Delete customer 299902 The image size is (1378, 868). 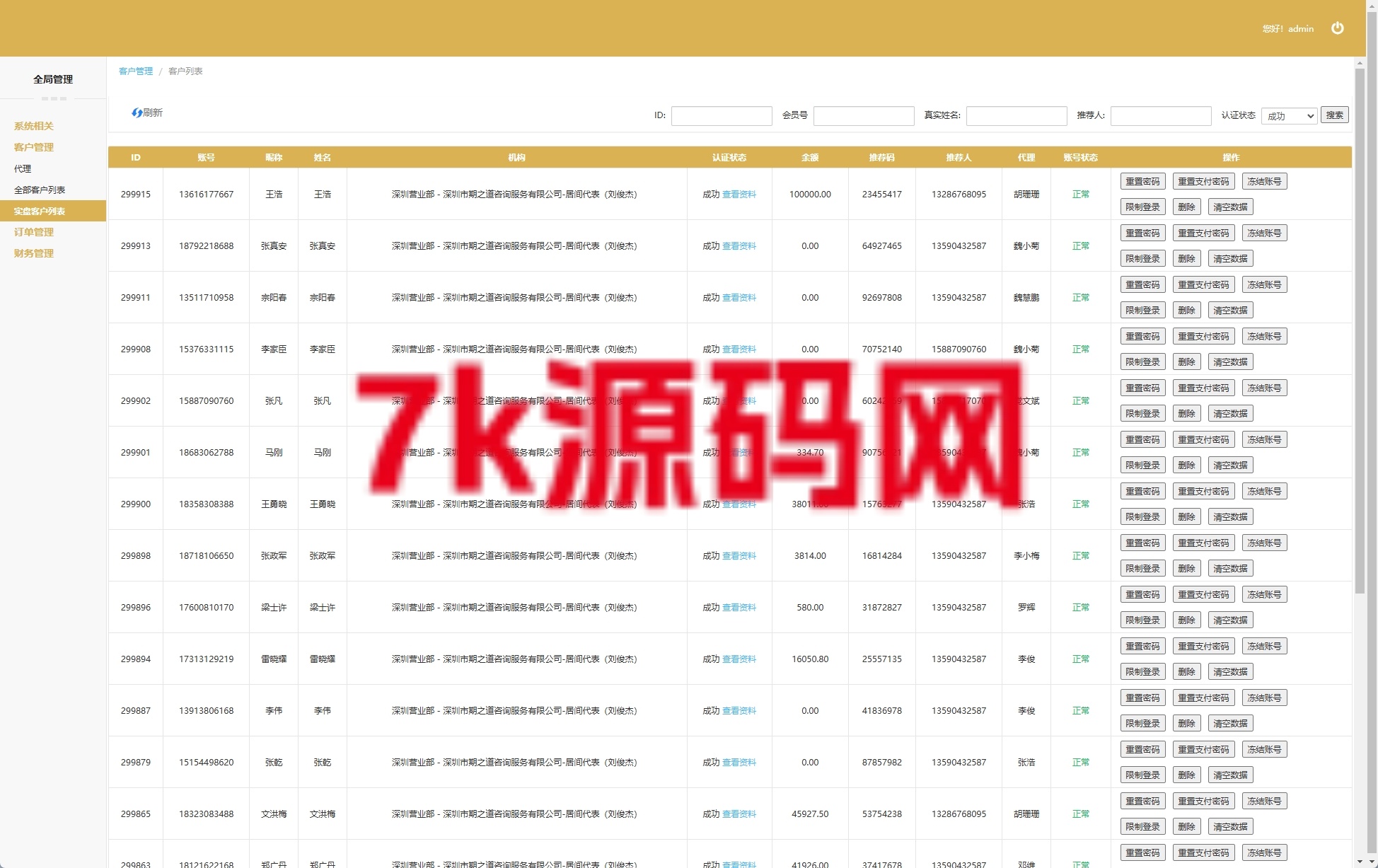point(1186,413)
